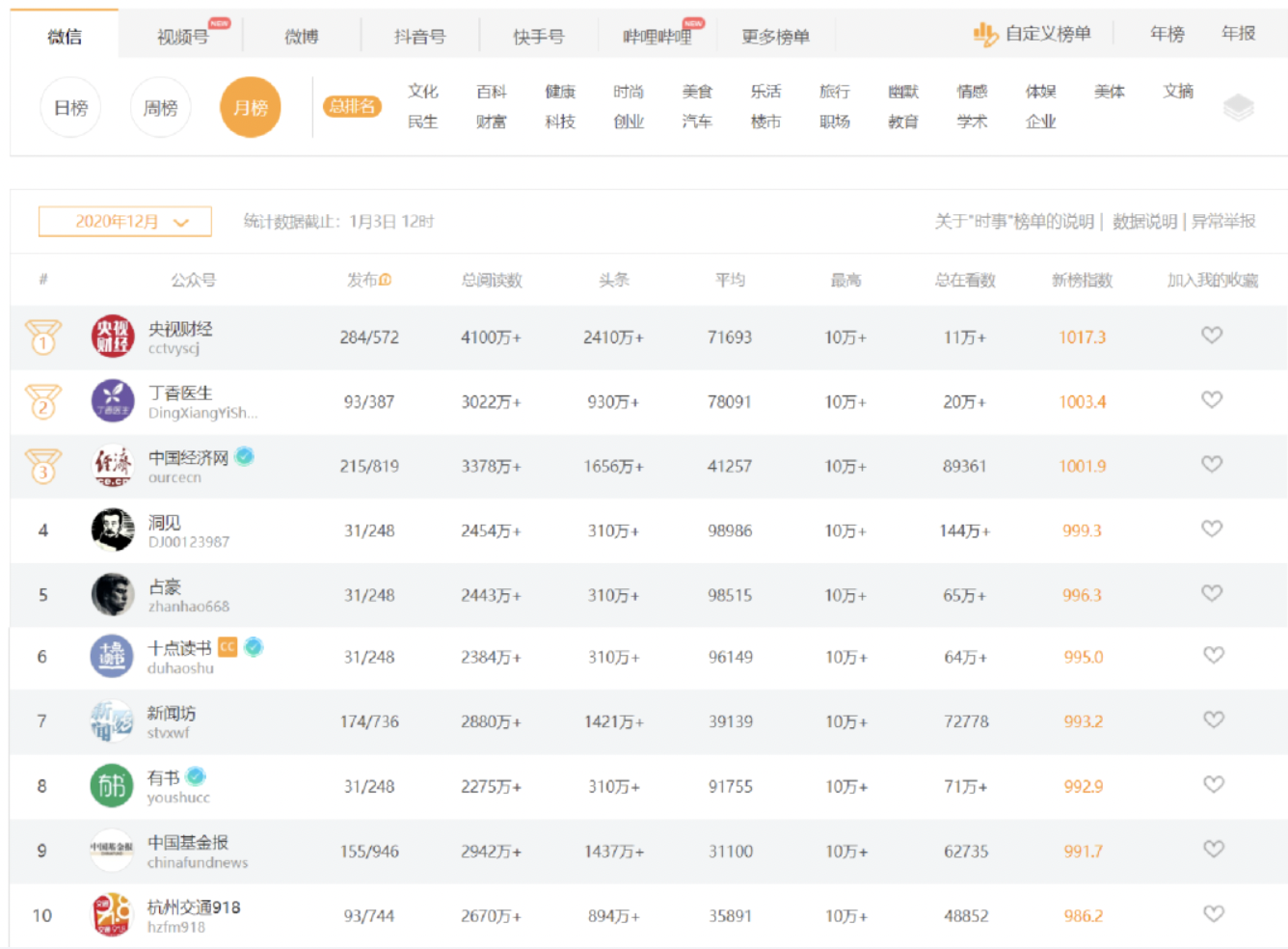Click the info icon next to 发布

pyautogui.click(x=386, y=280)
